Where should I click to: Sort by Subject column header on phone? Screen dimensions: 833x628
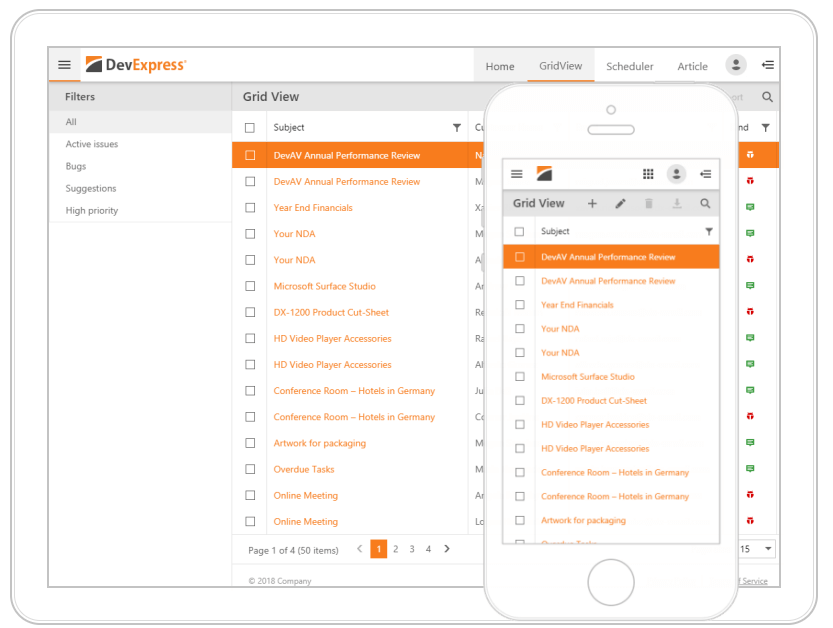coord(555,232)
